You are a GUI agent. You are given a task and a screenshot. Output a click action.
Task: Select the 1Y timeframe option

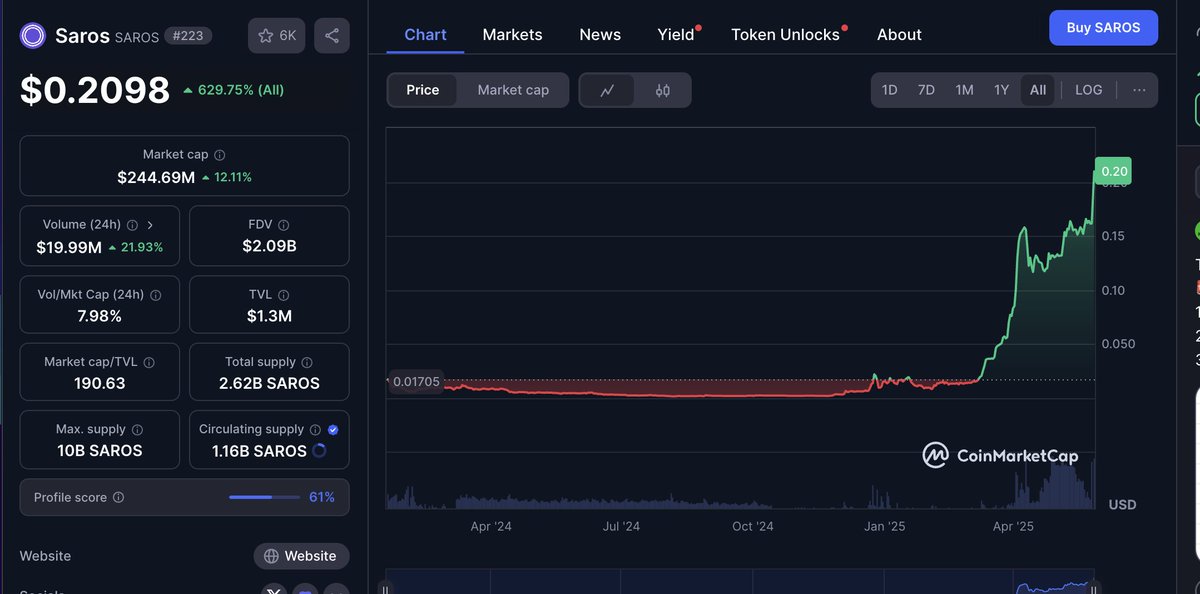coord(1001,89)
